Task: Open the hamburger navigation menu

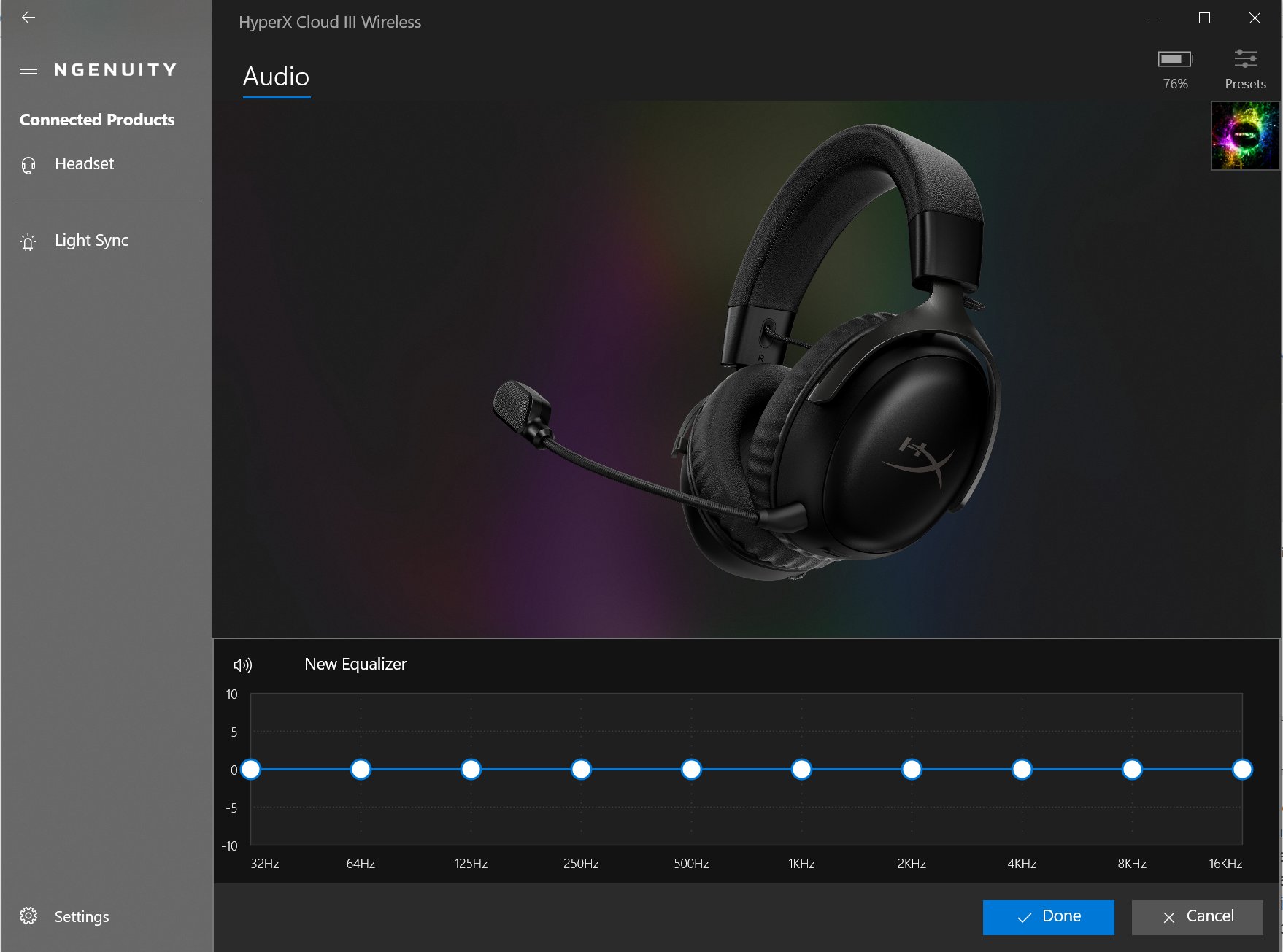Action: (28, 70)
